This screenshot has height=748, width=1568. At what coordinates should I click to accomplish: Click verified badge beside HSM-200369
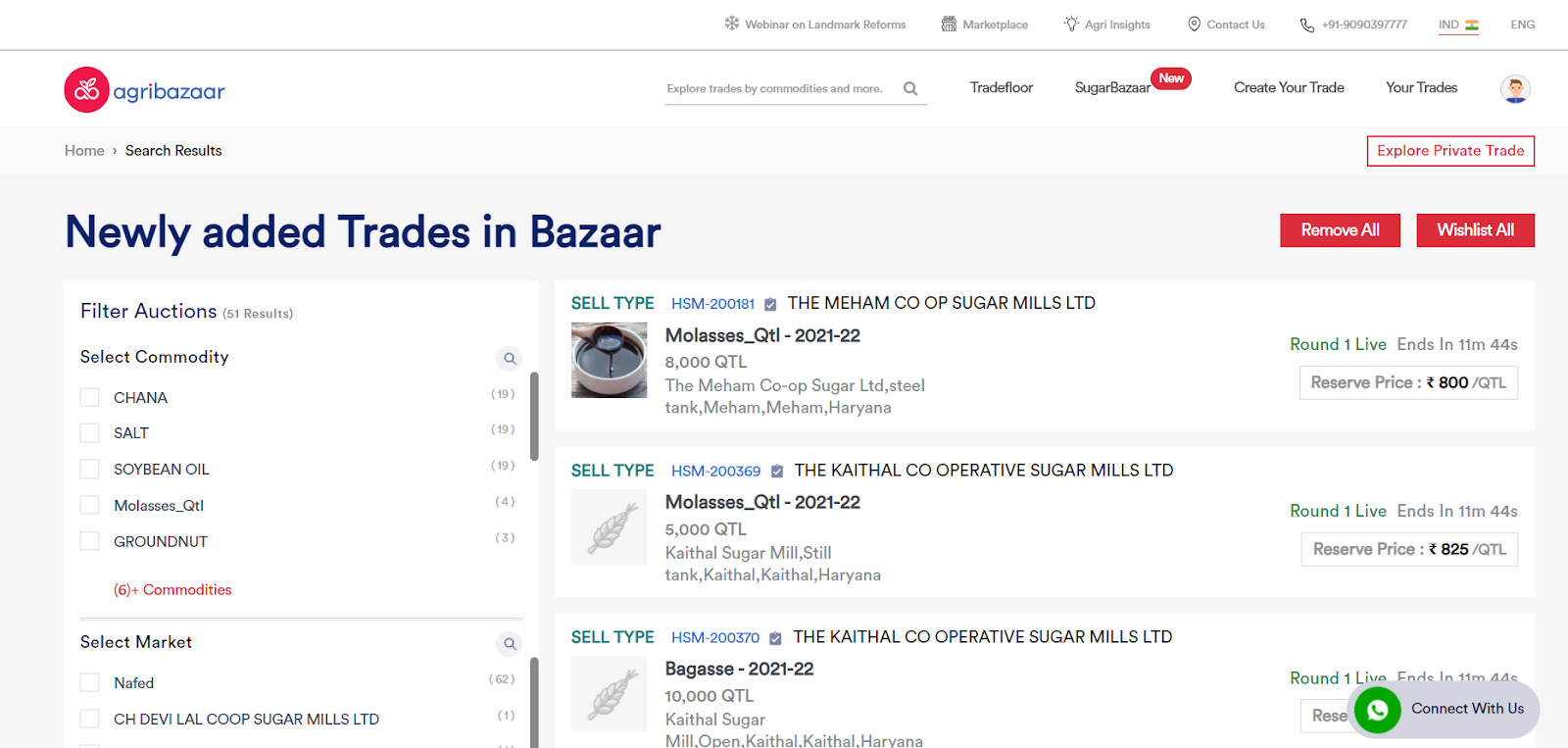tap(777, 472)
